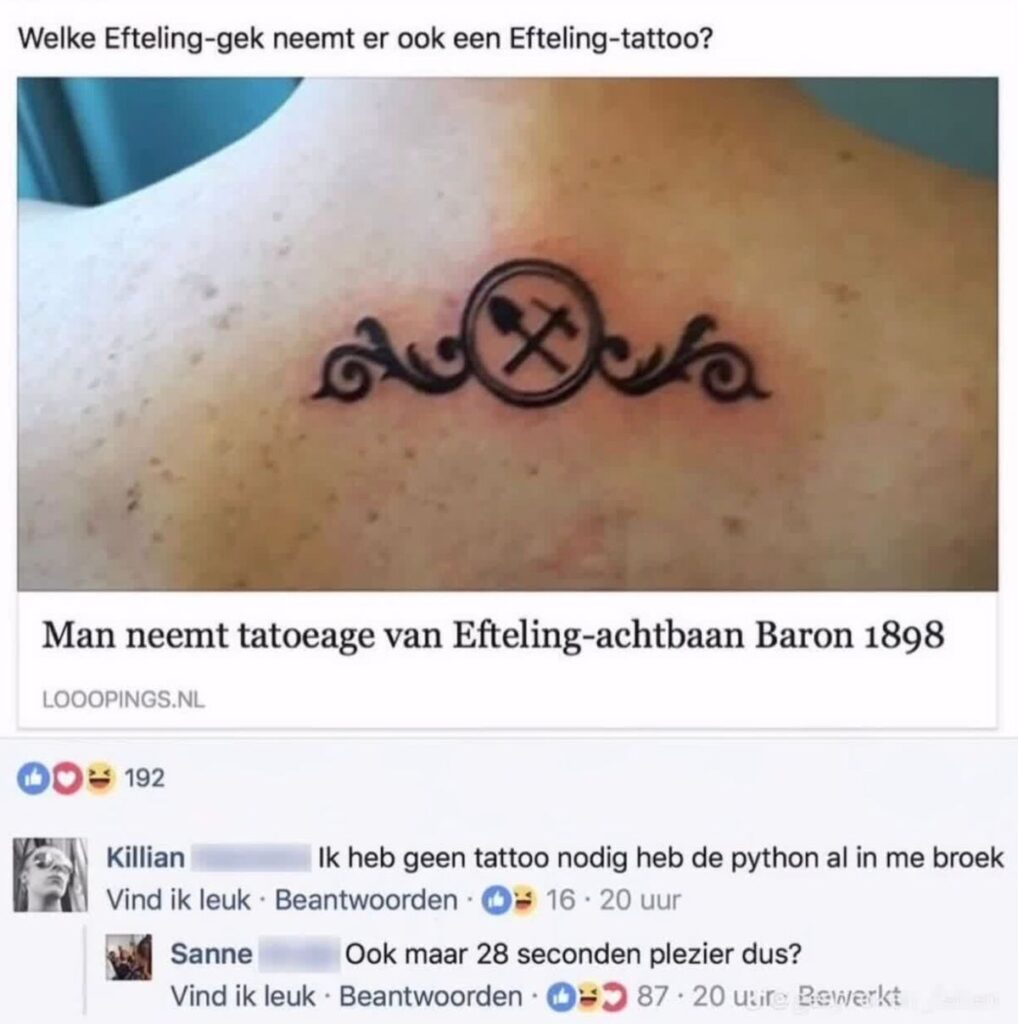Open the Baron 1898 tattoo article image

tap(507, 334)
